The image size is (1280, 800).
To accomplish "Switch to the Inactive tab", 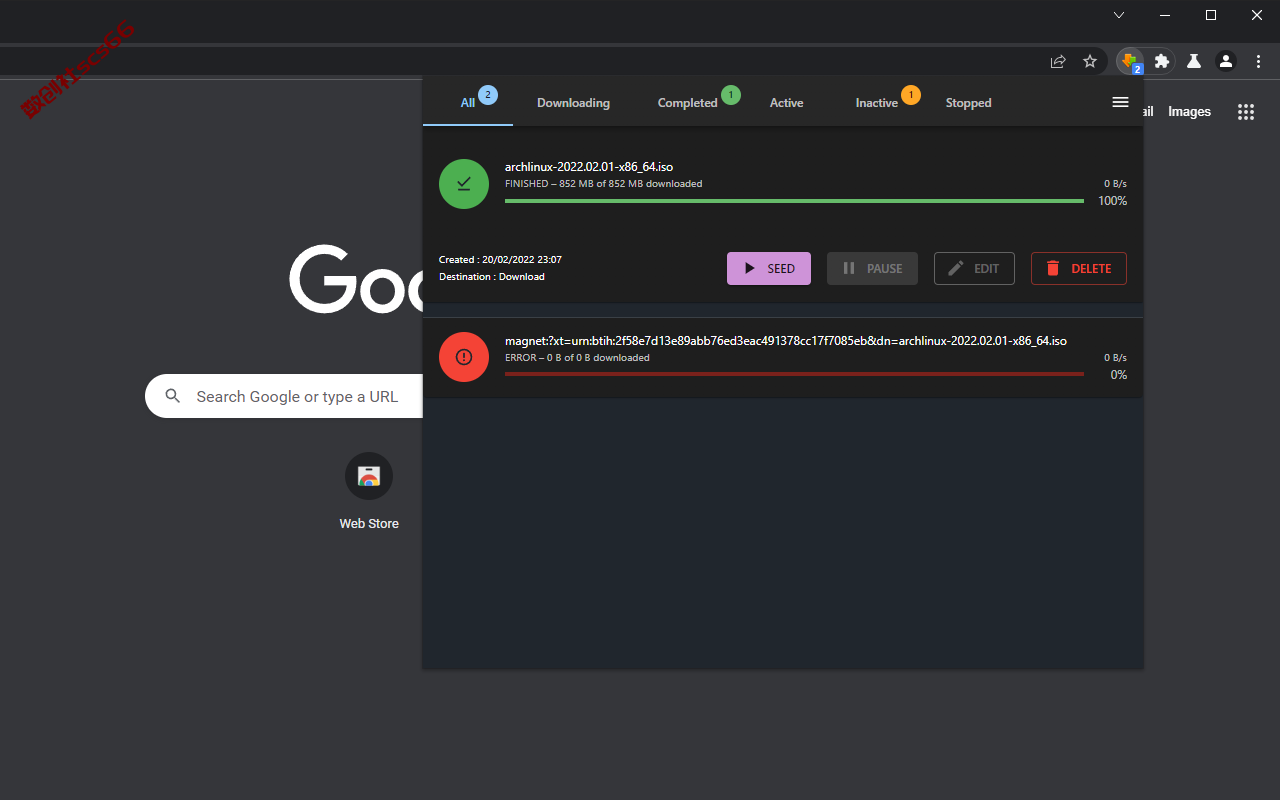I will [877, 102].
